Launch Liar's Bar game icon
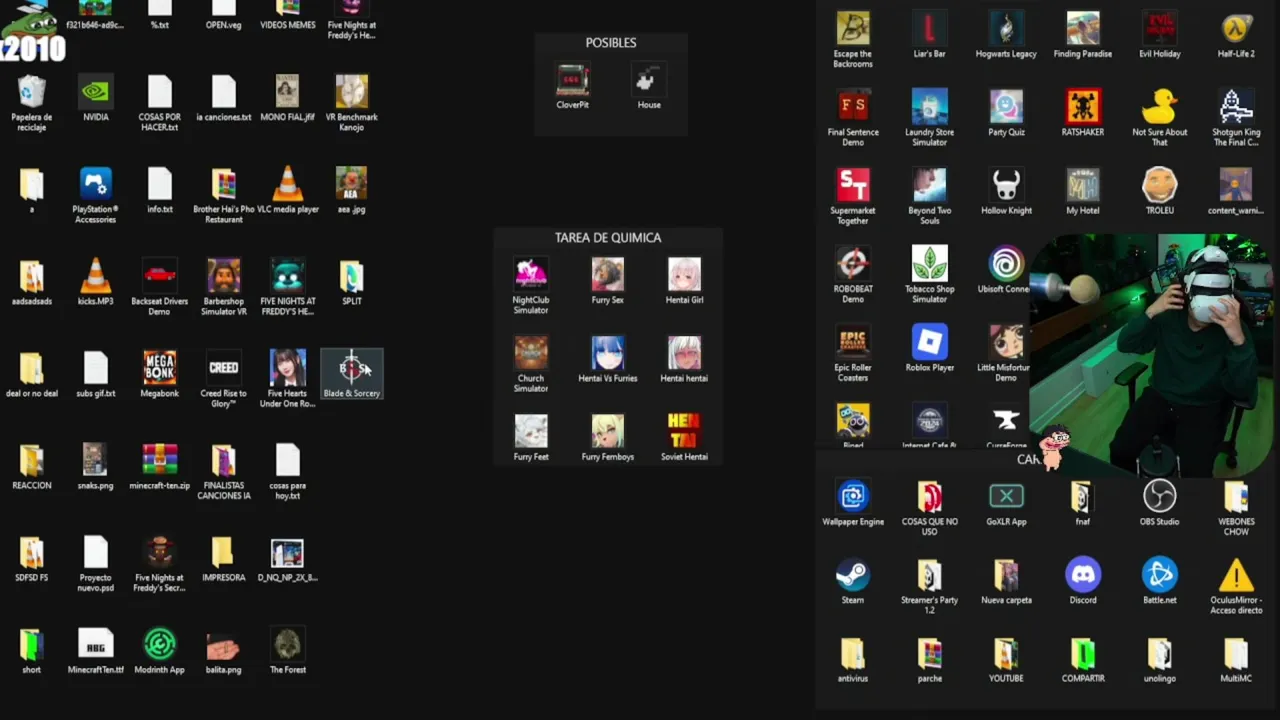 (x=930, y=28)
